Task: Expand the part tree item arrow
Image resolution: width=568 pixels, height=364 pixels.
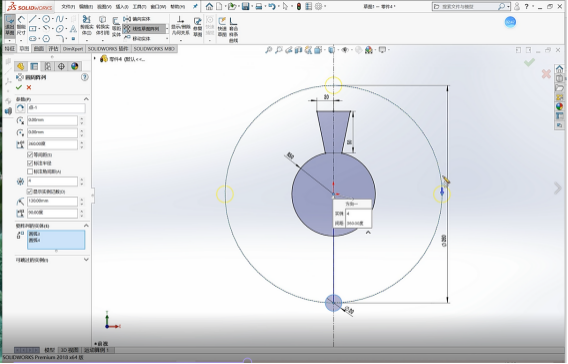Action: point(95,58)
